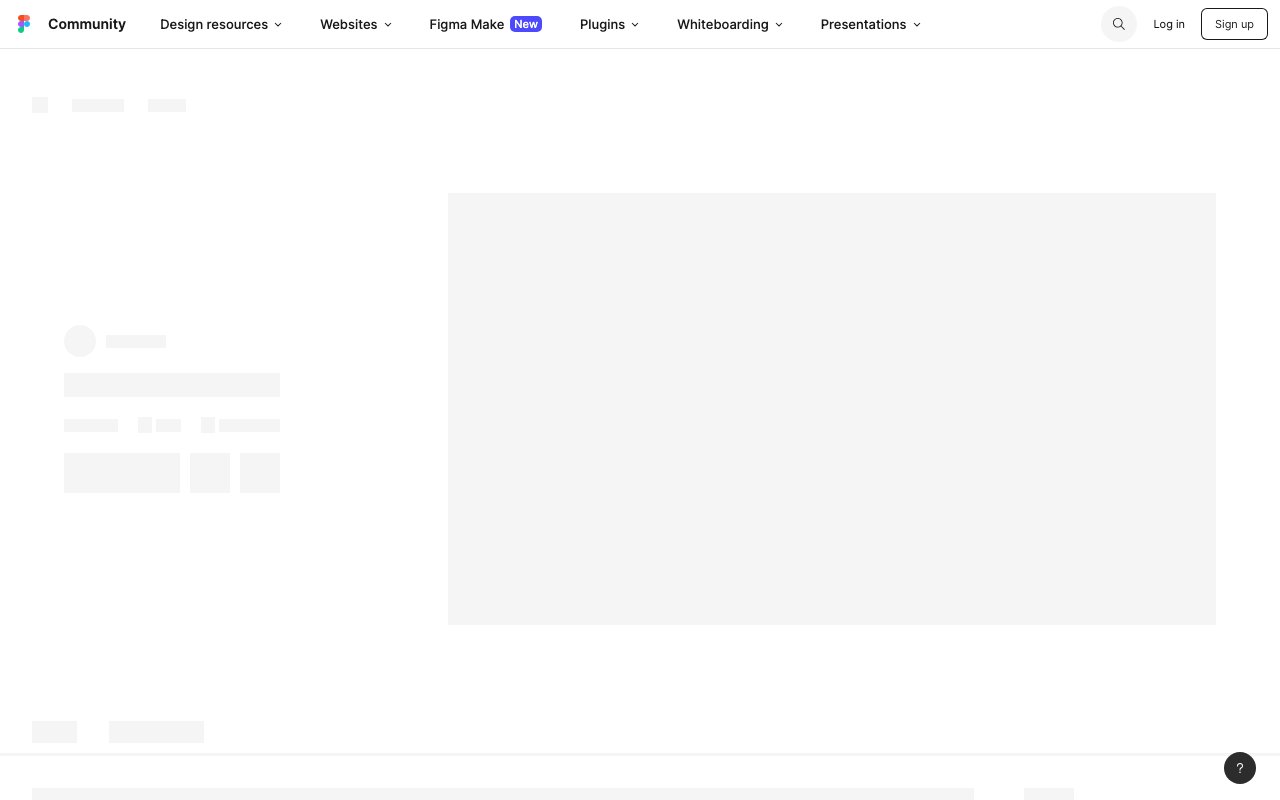Expand the Presentations dropdown

pyautogui.click(x=916, y=25)
